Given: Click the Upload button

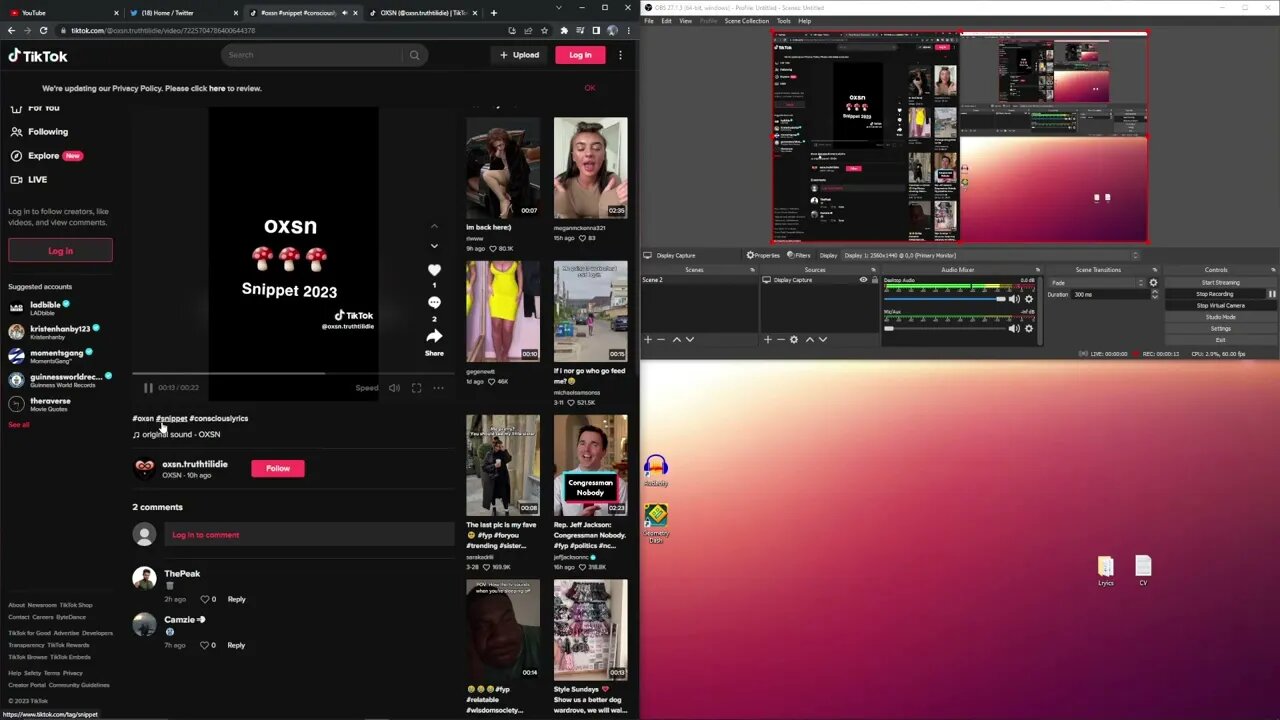Looking at the screenshot, I should [x=520, y=55].
